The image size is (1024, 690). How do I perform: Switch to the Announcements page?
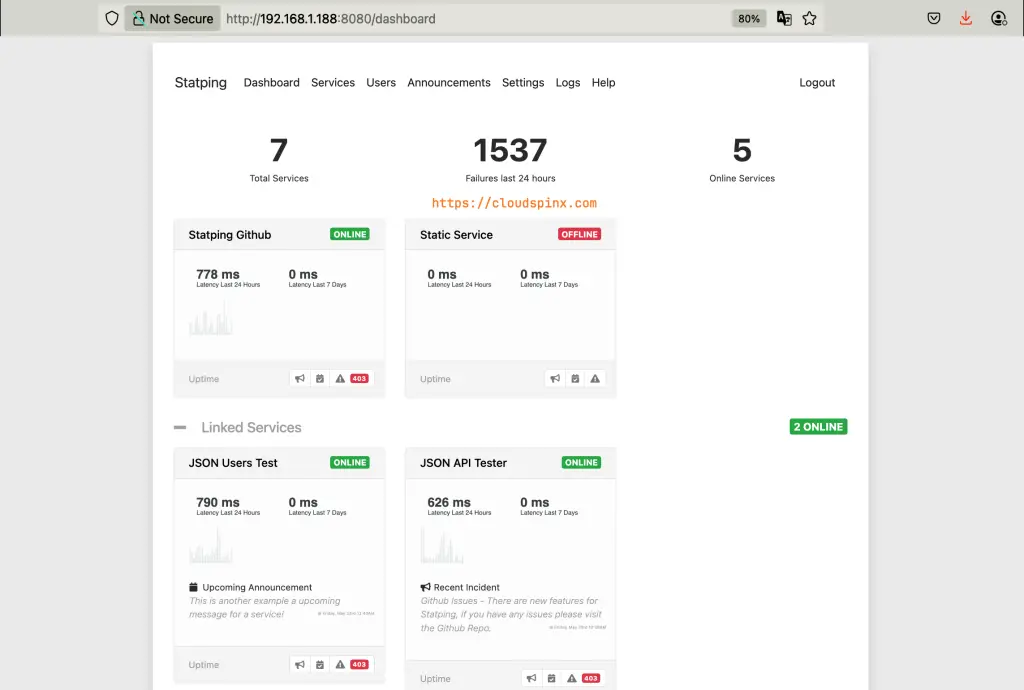coord(448,83)
